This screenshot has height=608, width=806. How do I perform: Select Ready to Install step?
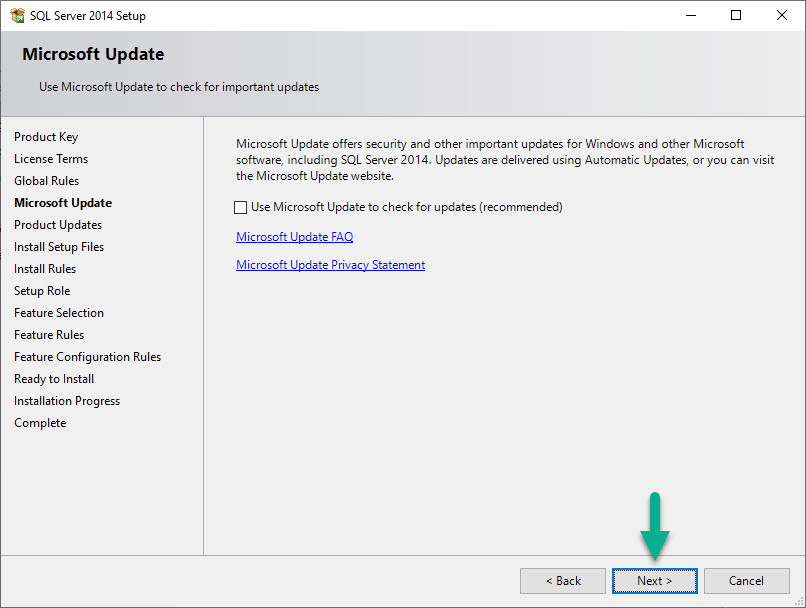pyautogui.click(x=54, y=379)
